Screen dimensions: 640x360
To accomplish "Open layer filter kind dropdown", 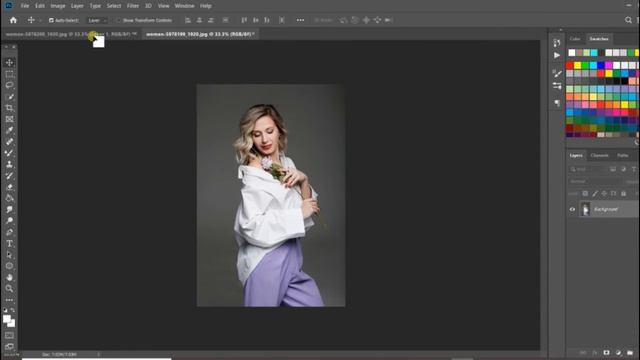I will click(x=587, y=169).
